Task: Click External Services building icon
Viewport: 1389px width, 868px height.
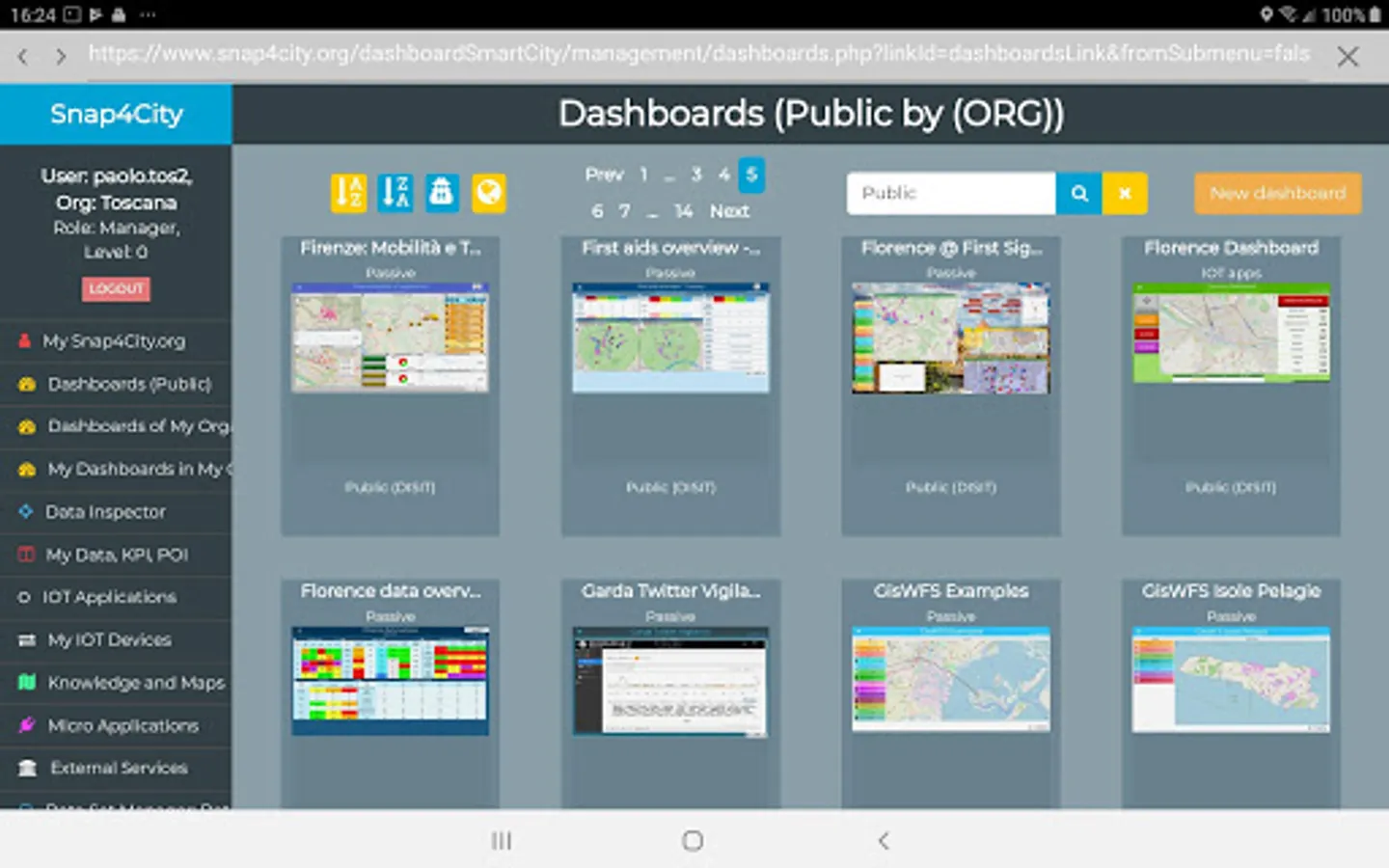Action: (x=28, y=768)
